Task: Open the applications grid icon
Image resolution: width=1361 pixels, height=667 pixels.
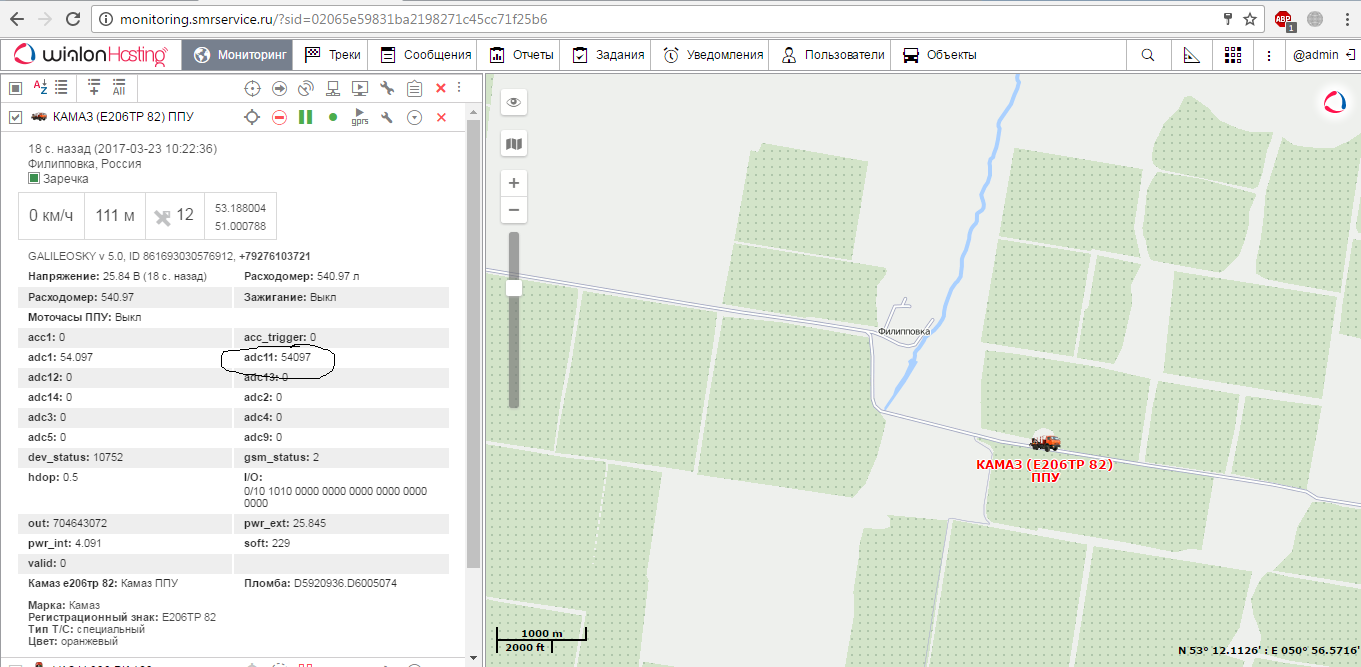Action: point(1233,55)
